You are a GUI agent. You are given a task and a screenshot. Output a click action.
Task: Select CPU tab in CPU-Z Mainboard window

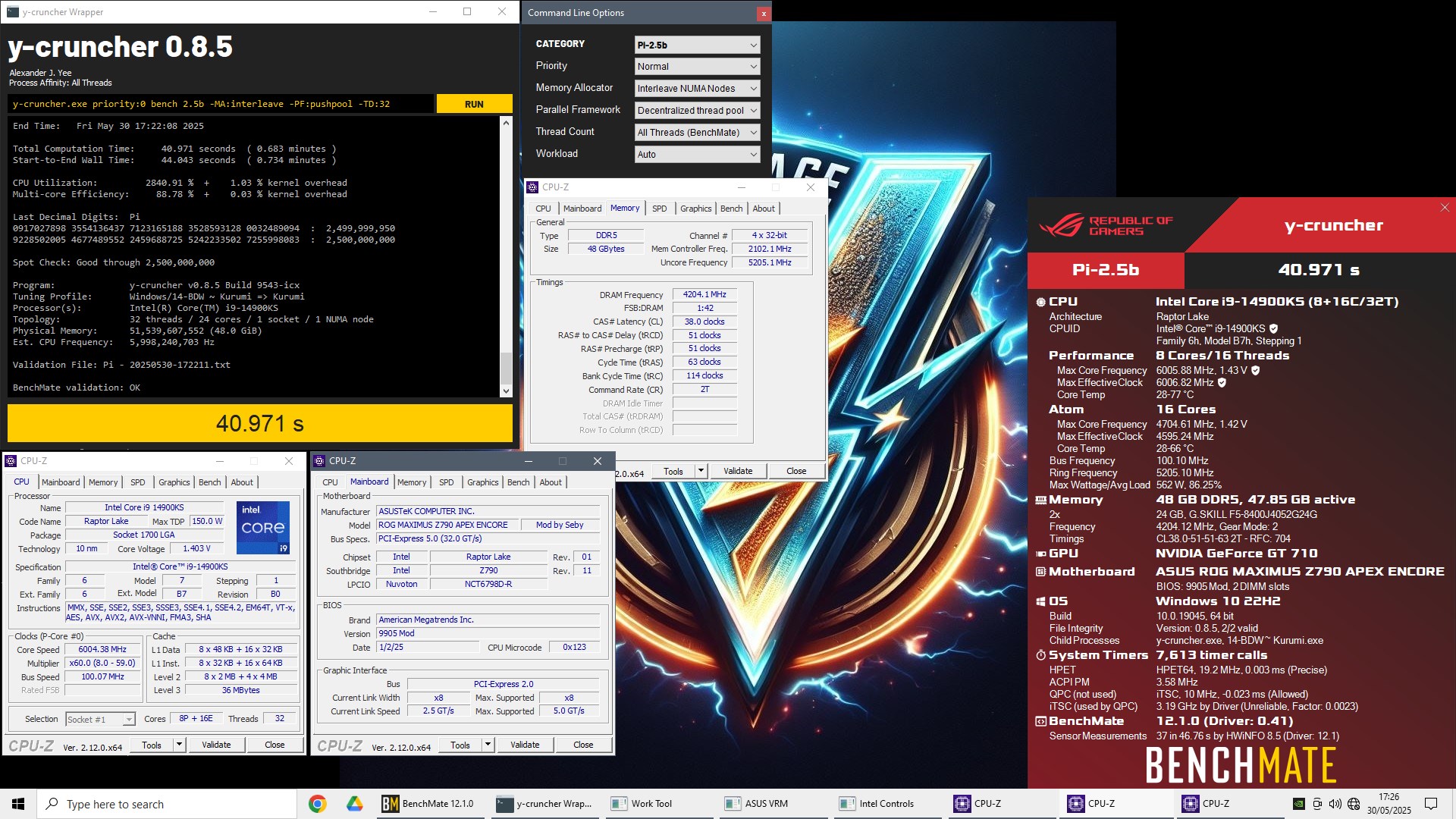(330, 482)
